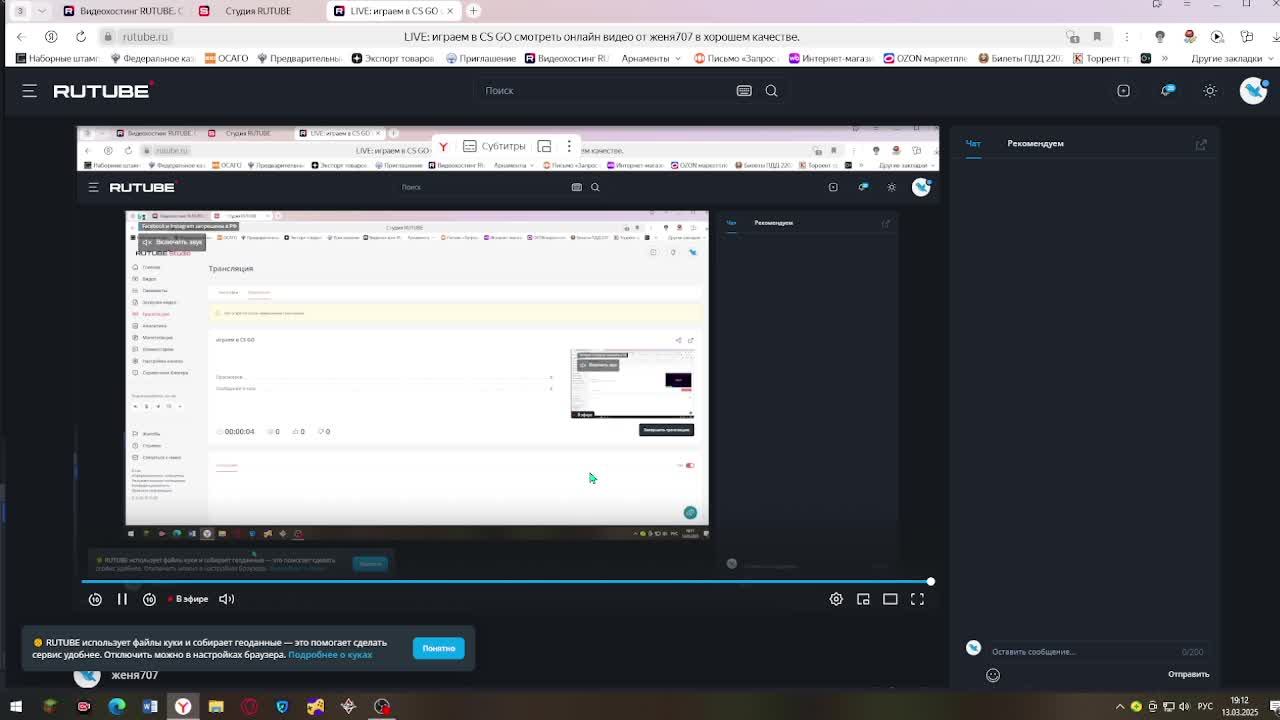The height and width of the screenshot is (720, 1280).
Task: Switch to Yandex Browser in taskbar
Action: point(183,707)
